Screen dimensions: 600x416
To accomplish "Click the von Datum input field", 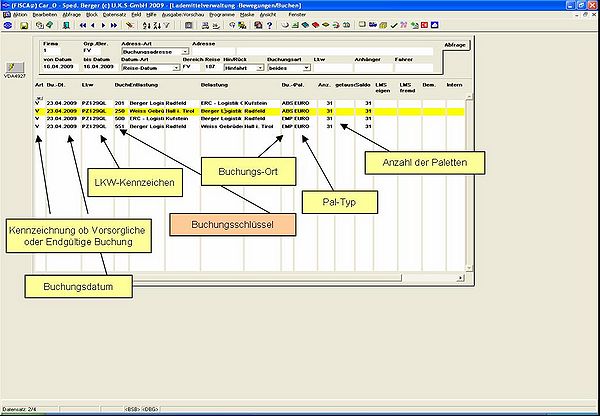I will coord(60,67).
